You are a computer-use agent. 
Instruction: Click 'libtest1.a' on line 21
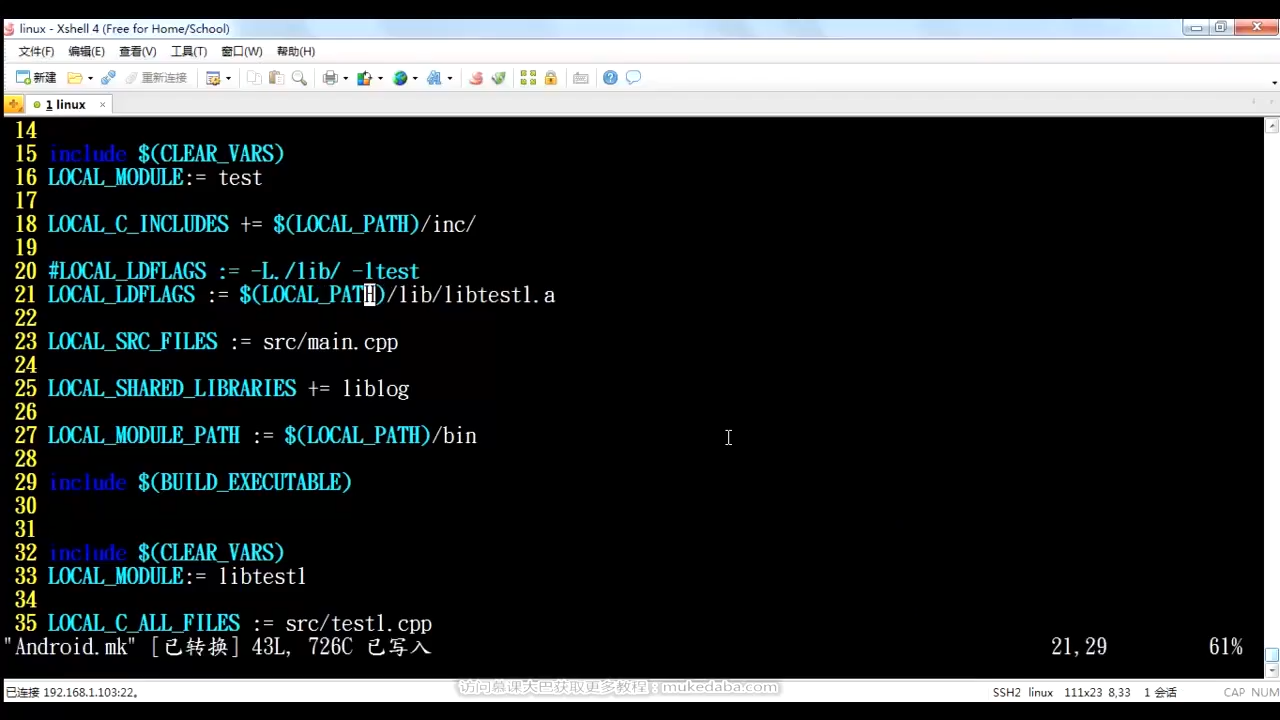[x=500, y=295]
